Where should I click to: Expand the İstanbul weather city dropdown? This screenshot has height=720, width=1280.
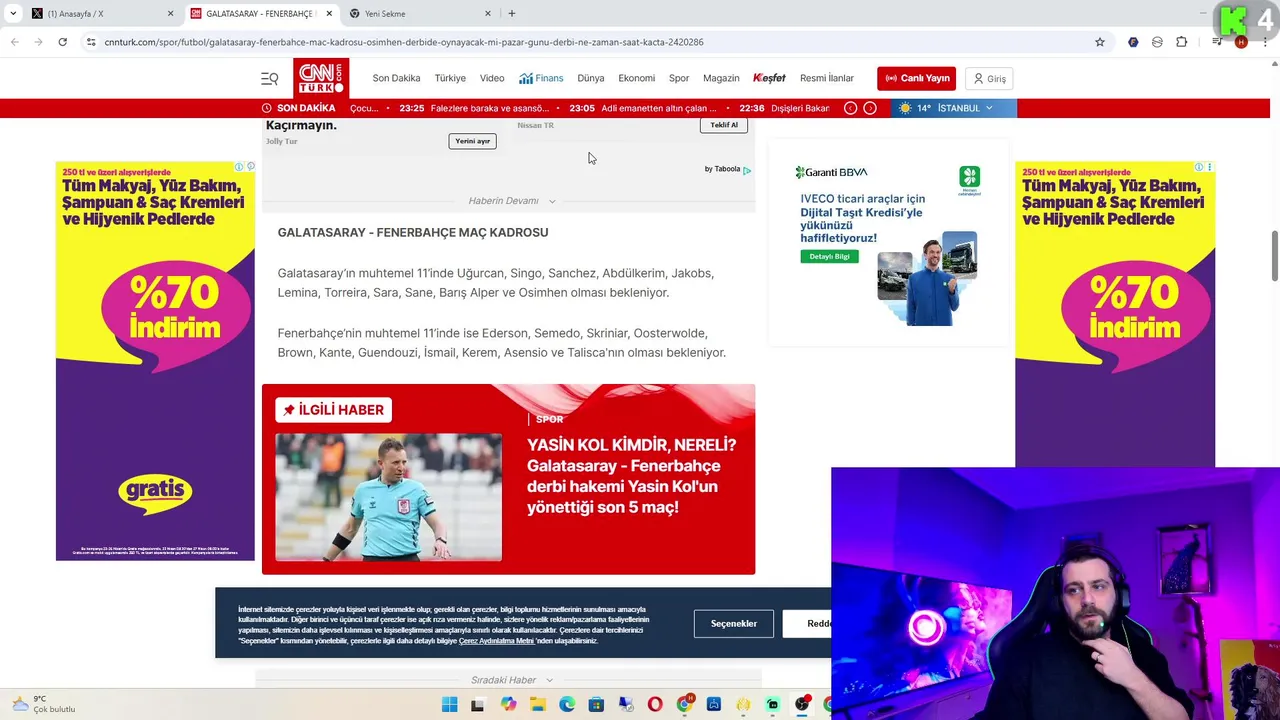click(x=989, y=108)
